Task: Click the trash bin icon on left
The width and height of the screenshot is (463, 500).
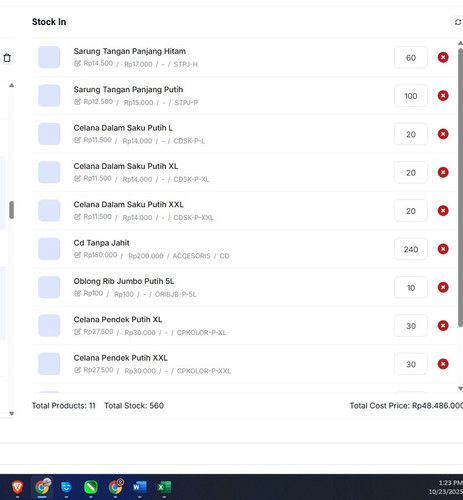Action: 7,58
